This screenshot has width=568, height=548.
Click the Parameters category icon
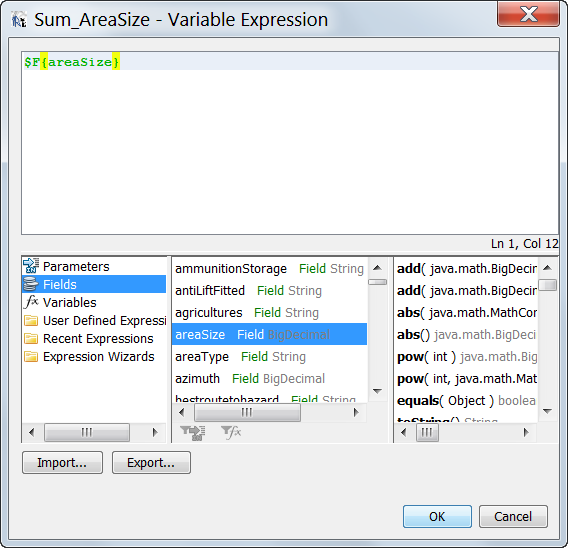point(31,266)
